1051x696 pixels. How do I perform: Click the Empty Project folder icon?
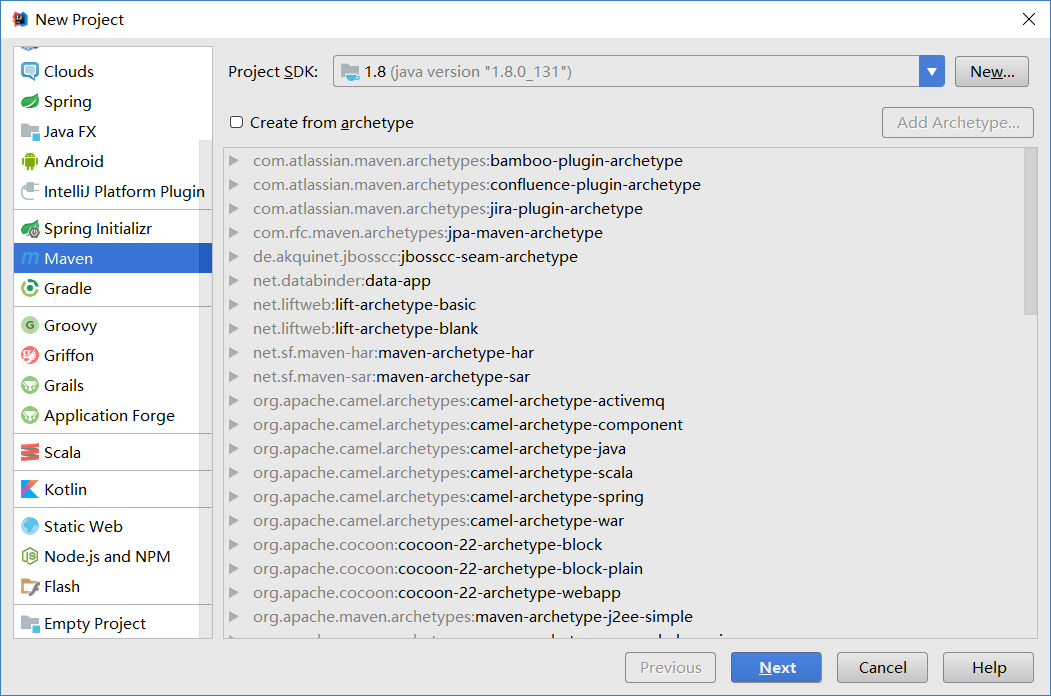pos(30,624)
